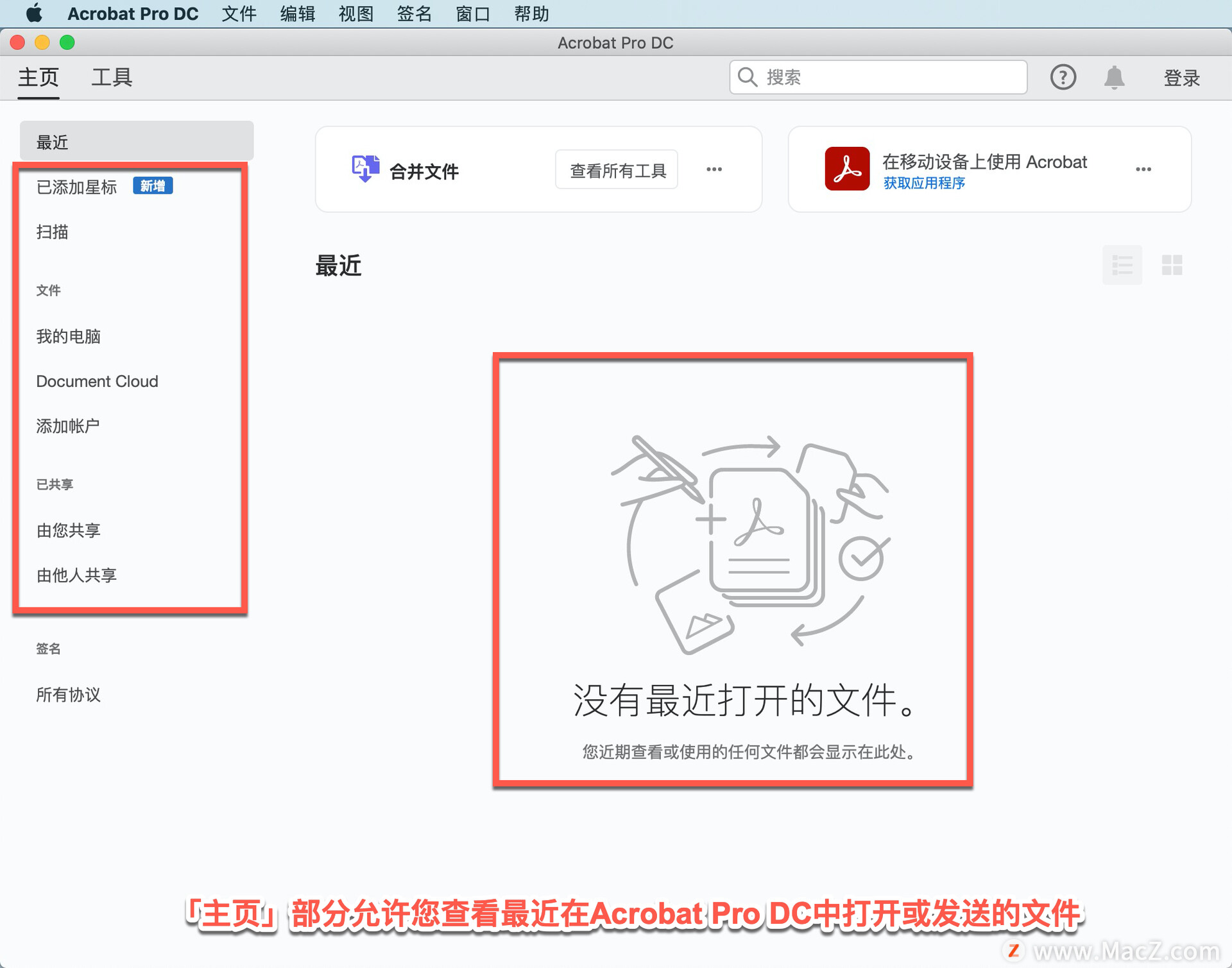
Task: Close the window with red button
Action: 18,42
